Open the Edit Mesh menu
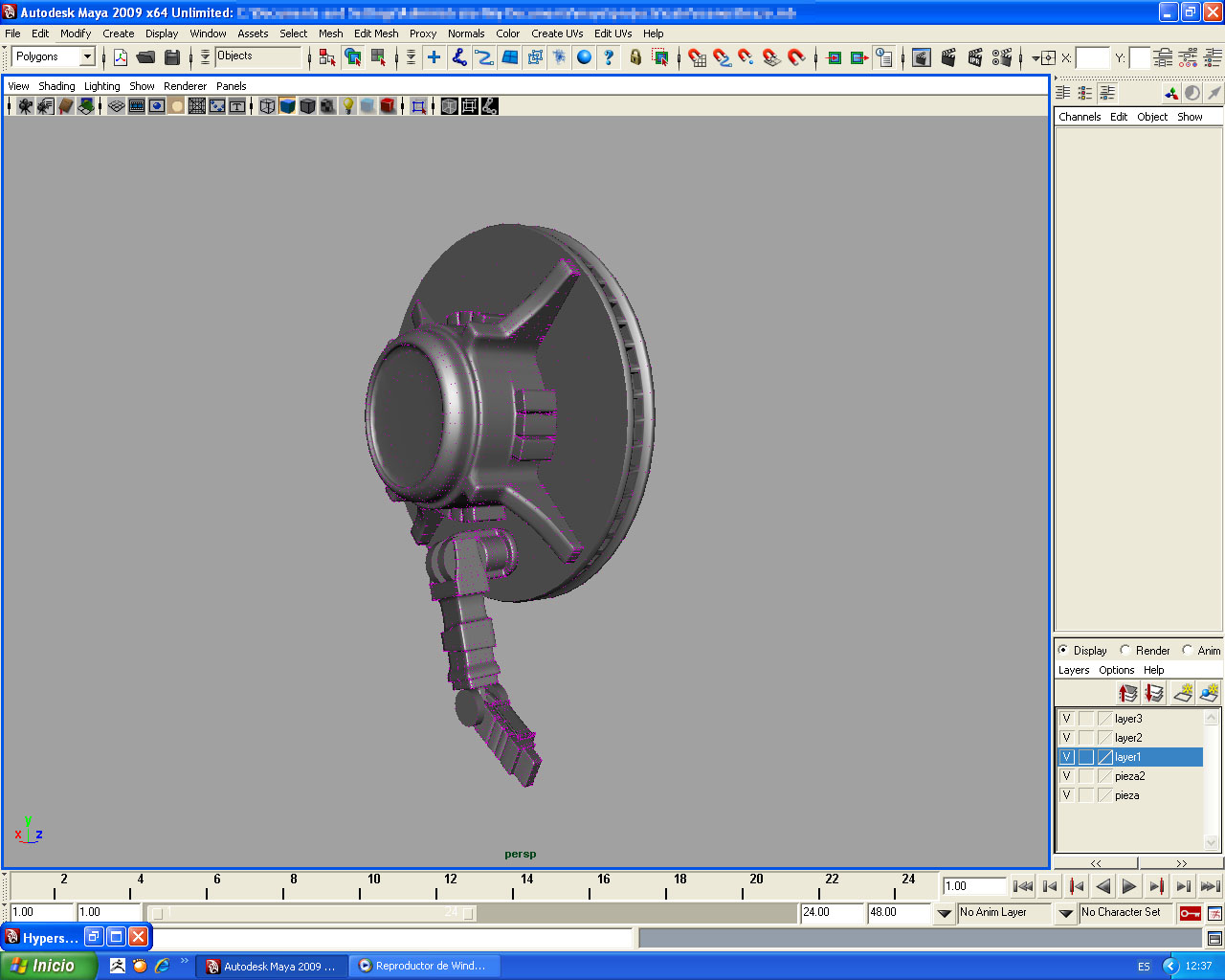The width and height of the screenshot is (1225, 980). (376, 33)
